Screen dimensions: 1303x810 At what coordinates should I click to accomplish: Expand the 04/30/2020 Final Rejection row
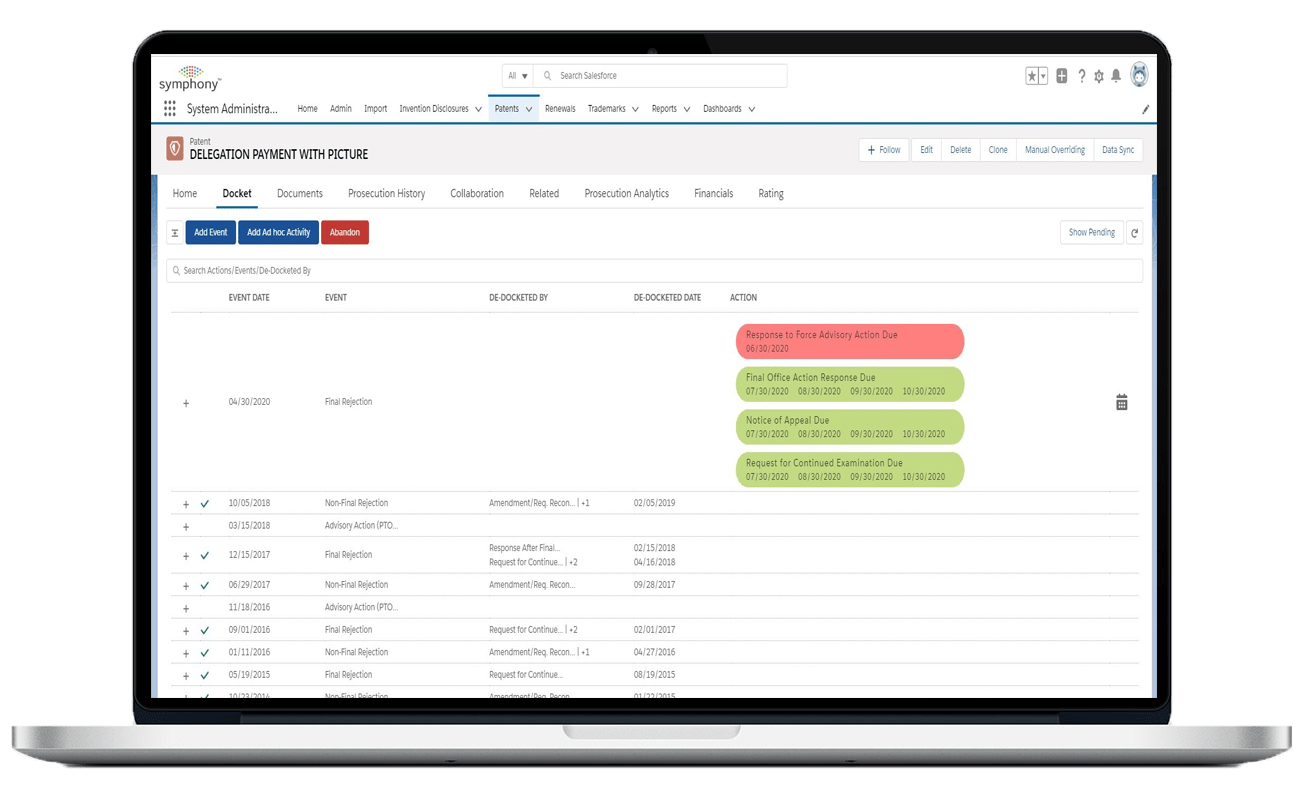point(185,403)
